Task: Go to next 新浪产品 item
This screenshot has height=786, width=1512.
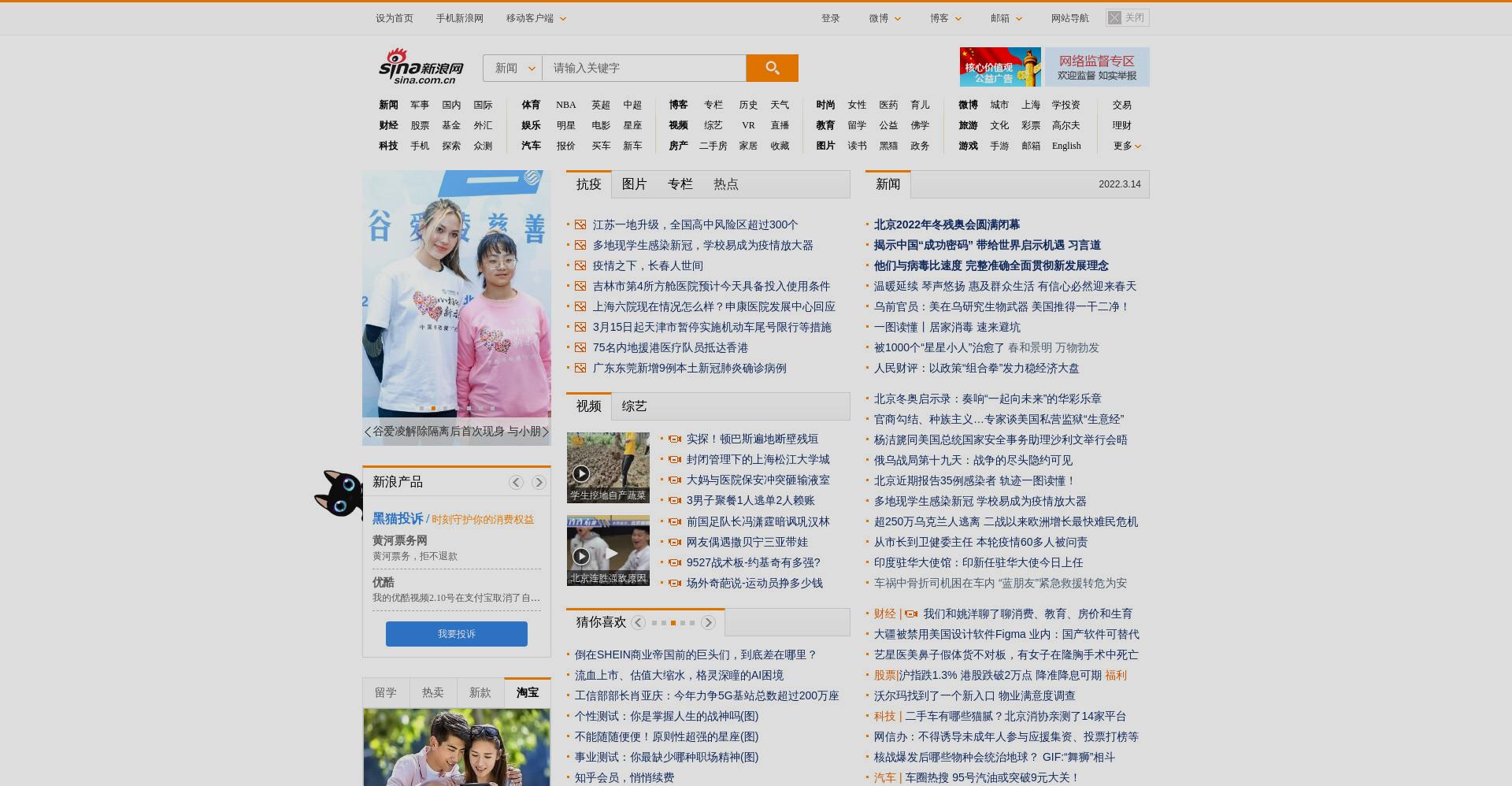Action: coord(539,482)
